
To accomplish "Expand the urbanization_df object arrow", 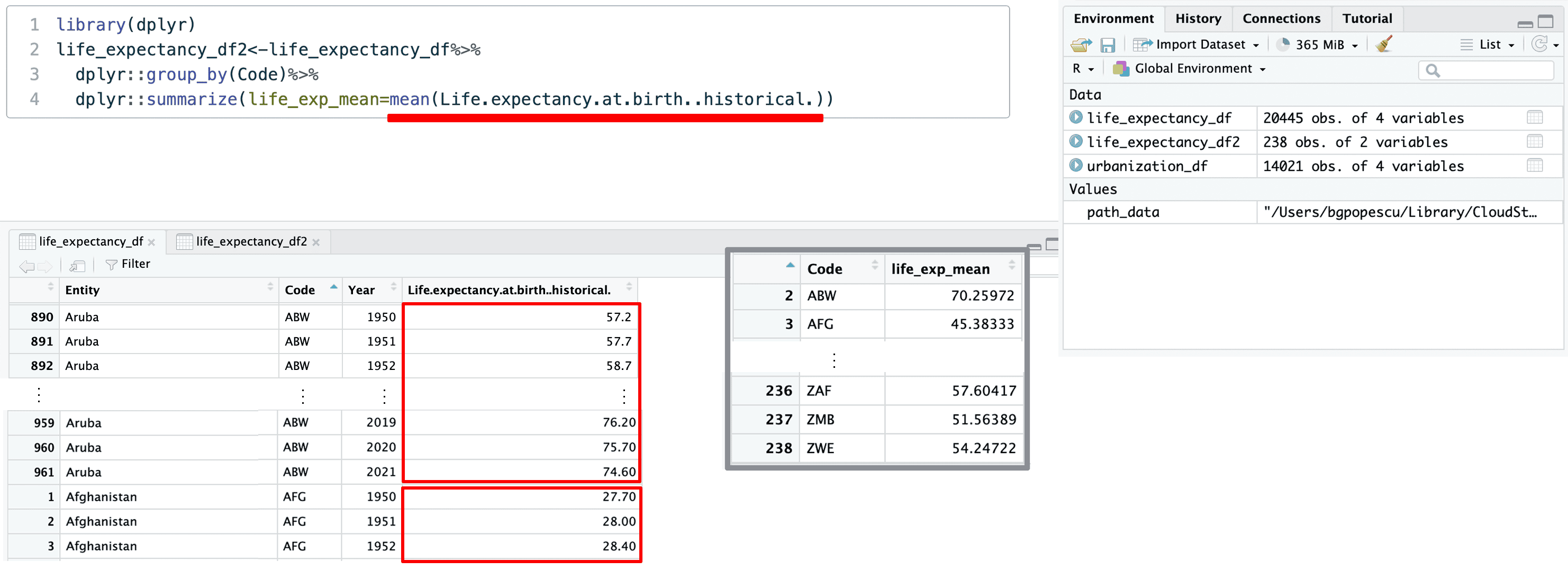I will (x=1075, y=165).
